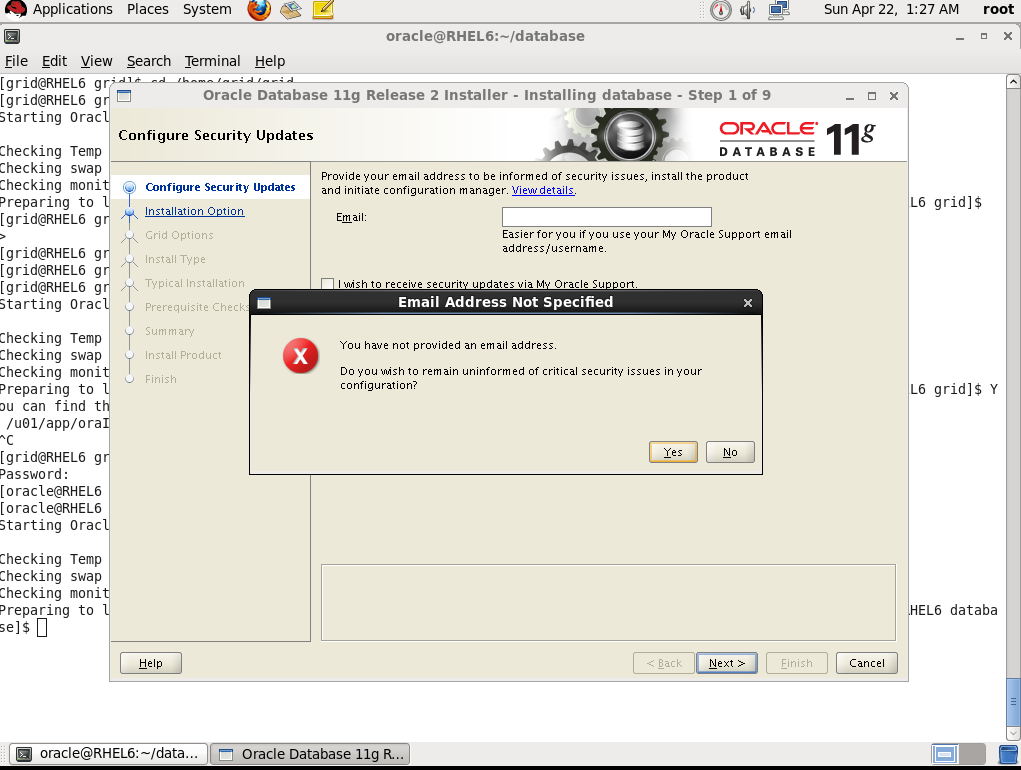Click the message area box in installer
Screen dimensions: 1021x770
point(608,603)
